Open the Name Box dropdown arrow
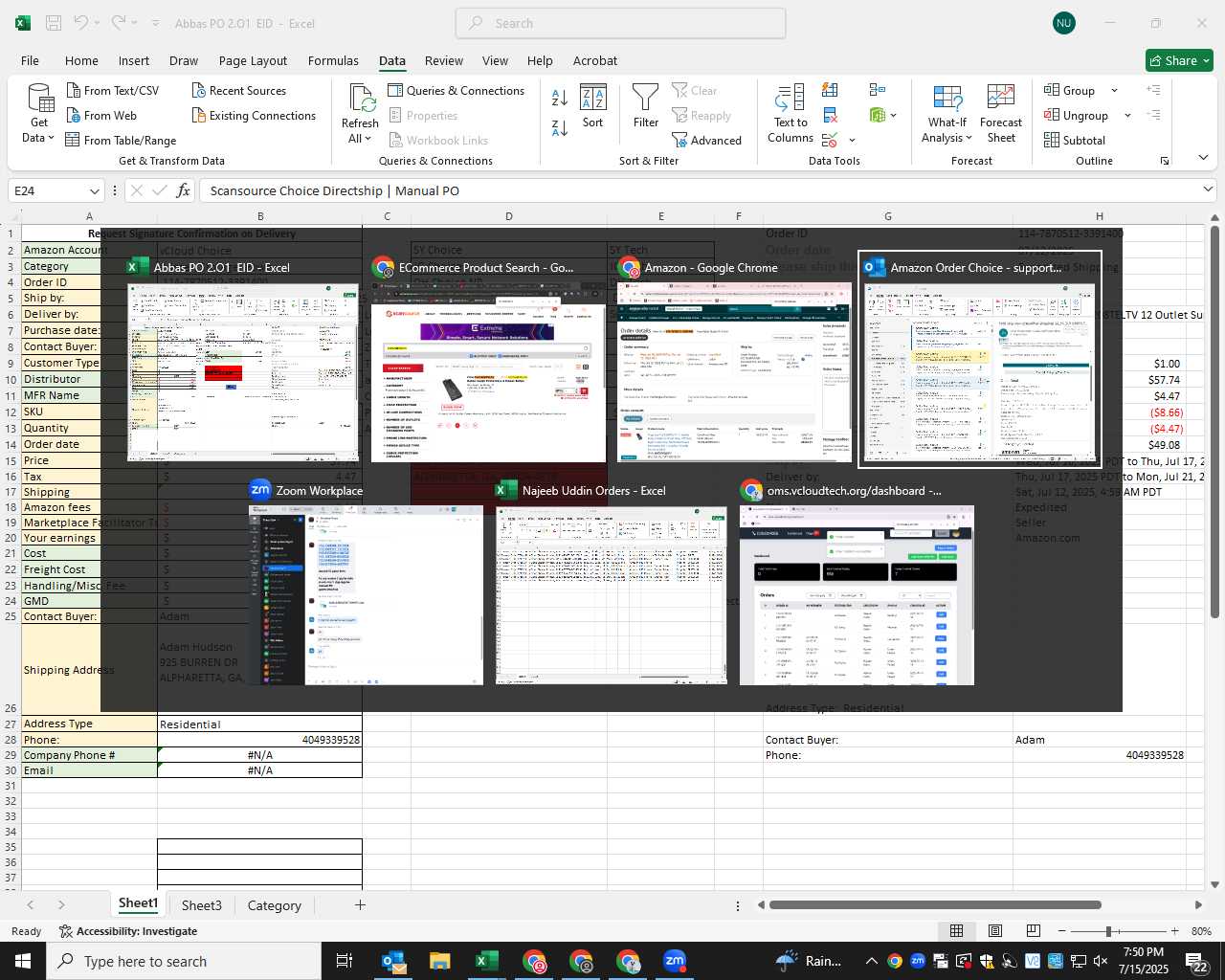Image resolution: width=1225 pixels, height=980 pixels. tap(94, 190)
